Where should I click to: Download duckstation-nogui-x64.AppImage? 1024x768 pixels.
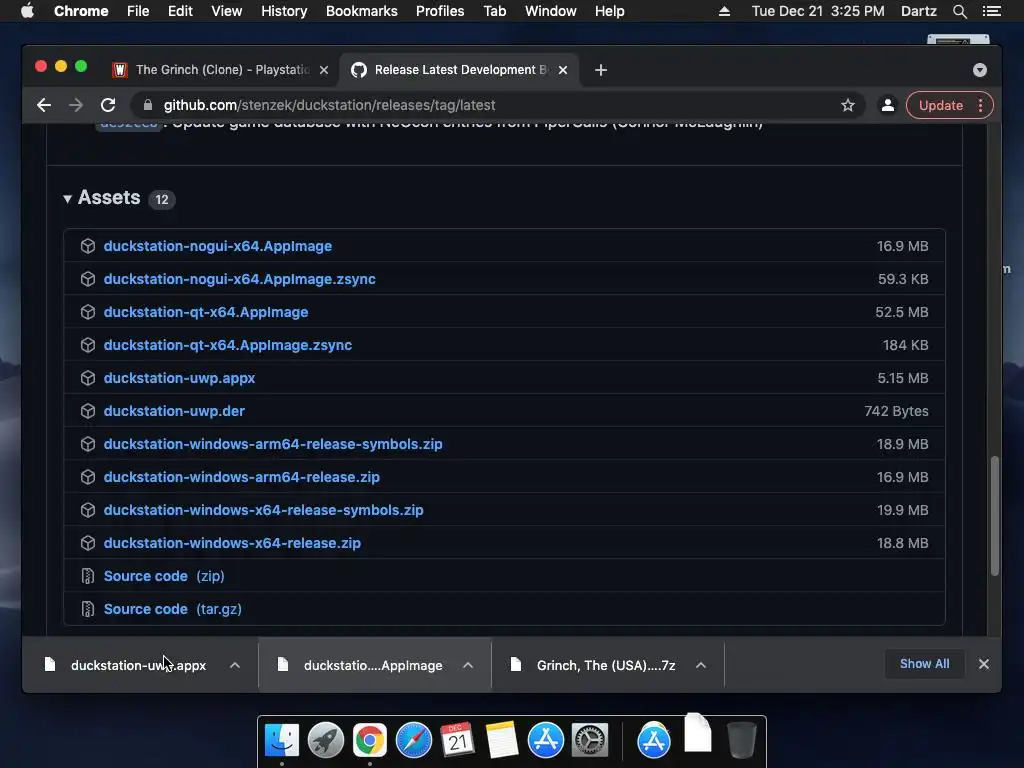217,246
